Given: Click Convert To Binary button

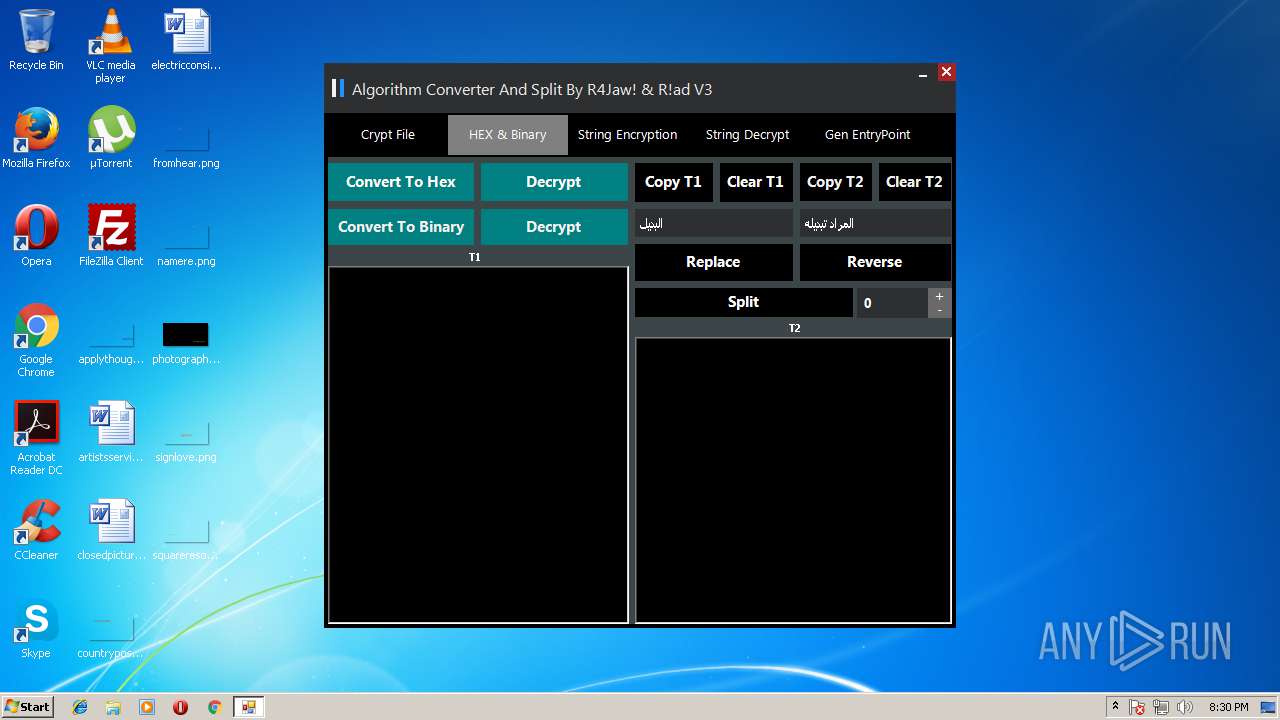Looking at the screenshot, I should pos(401,227).
